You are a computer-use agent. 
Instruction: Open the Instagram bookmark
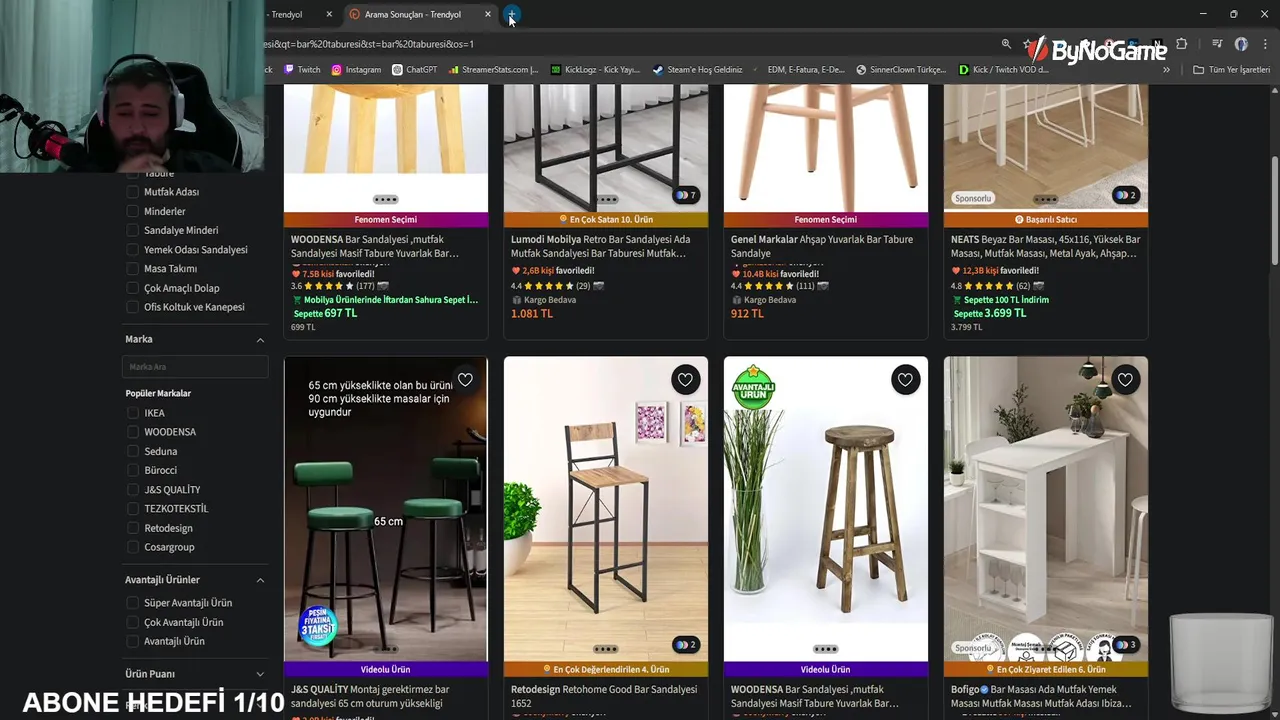356,70
